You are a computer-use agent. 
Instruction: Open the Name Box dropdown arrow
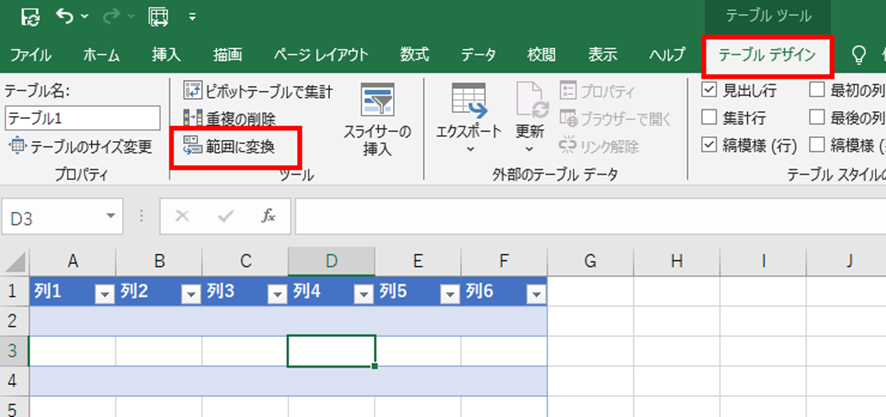coord(113,216)
